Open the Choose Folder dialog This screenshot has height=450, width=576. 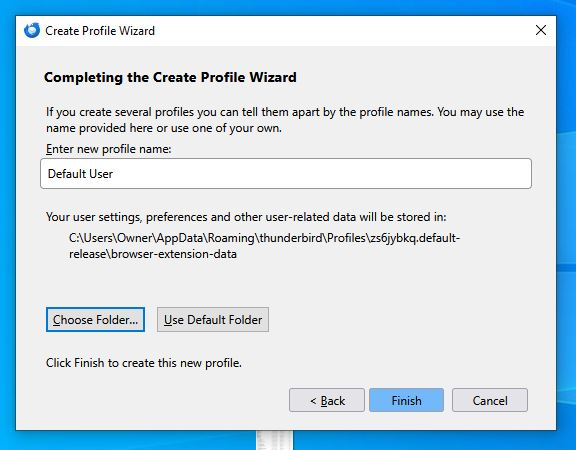tap(96, 320)
